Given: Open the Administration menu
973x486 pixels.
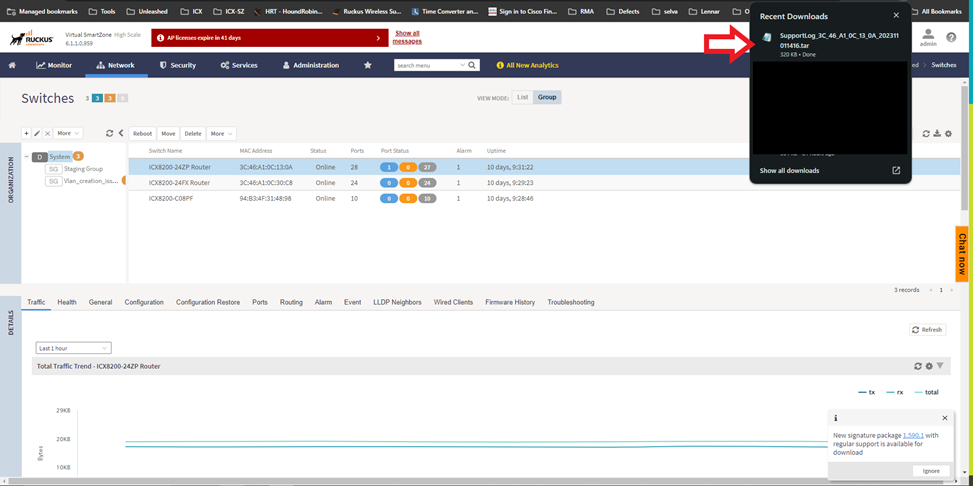Looking at the screenshot, I should (x=311, y=65).
